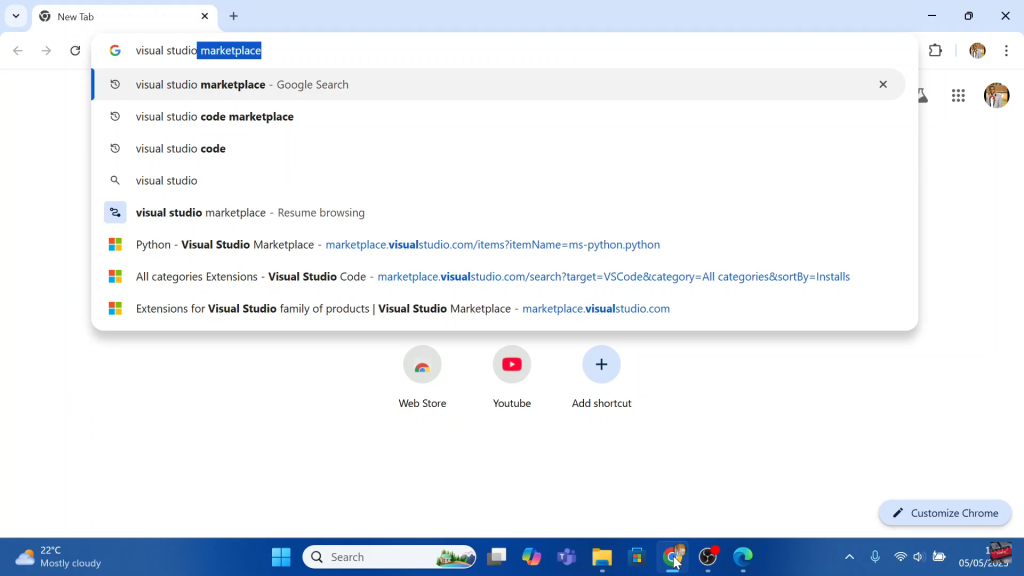
Task: Launch Copilot from the taskbar
Action: click(532, 557)
